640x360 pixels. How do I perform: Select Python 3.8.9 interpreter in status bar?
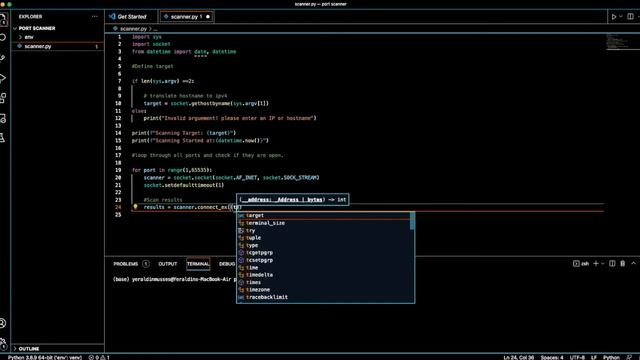tap(45, 357)
